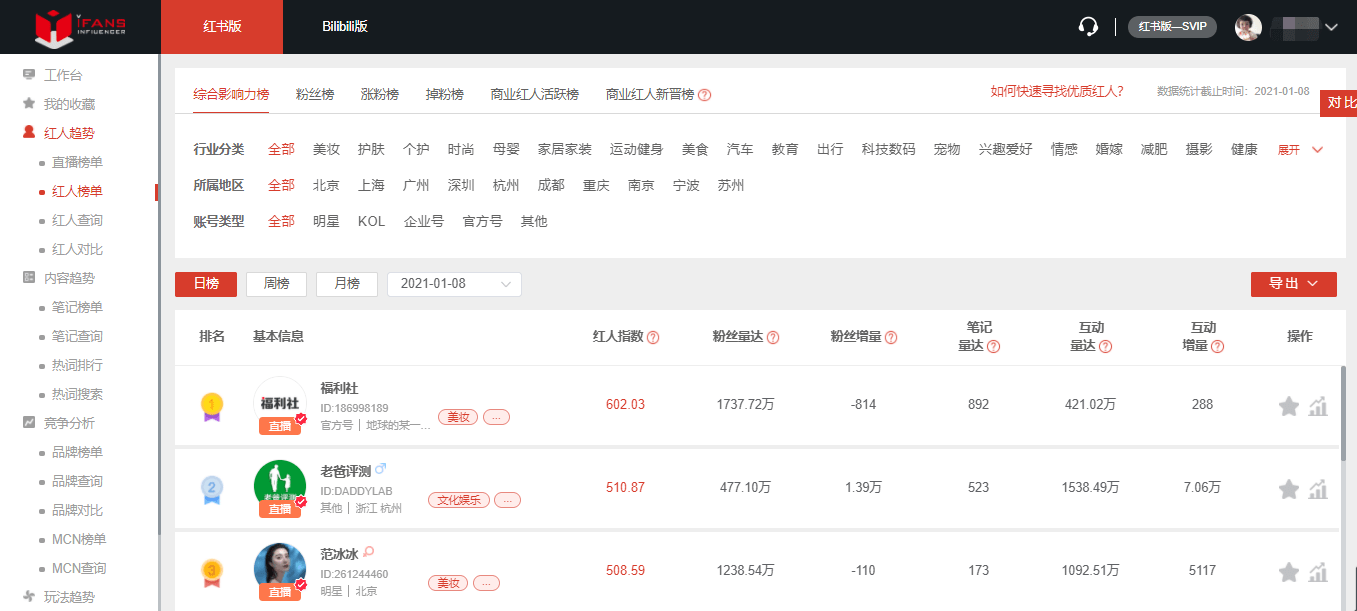Click the customer service headset icon
1357x611 pixels.
(x=1089, y=27)
